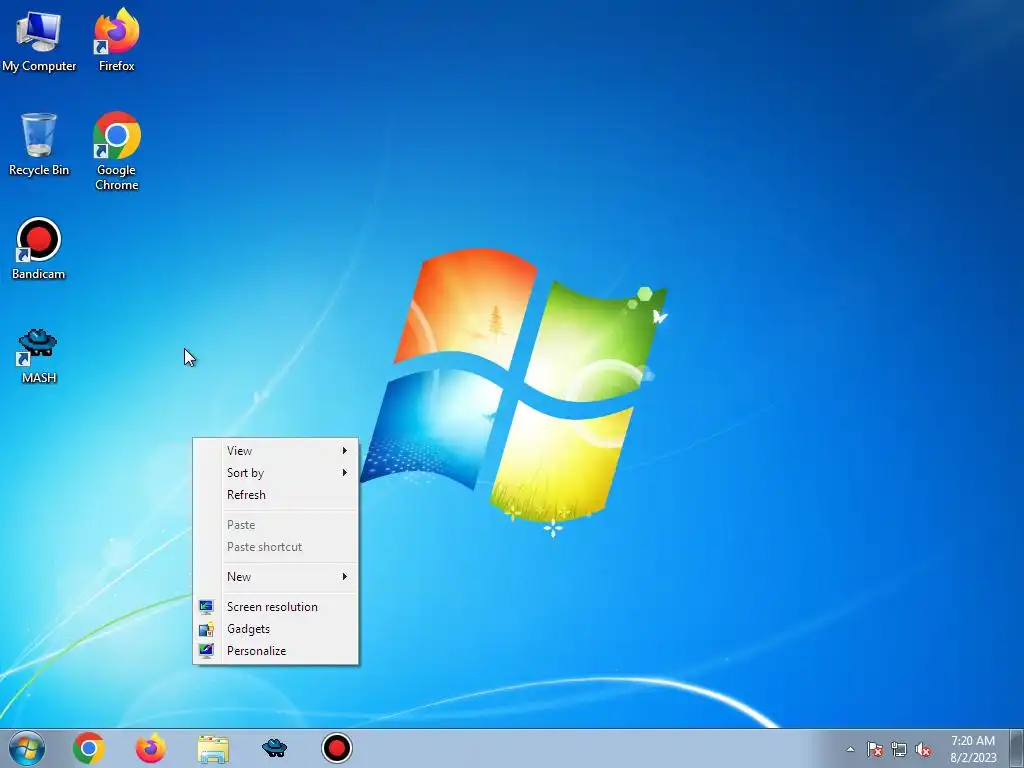This screenshot has width=1024, height=768.
Task: Expand the View submenu
Action: point(276,451)
